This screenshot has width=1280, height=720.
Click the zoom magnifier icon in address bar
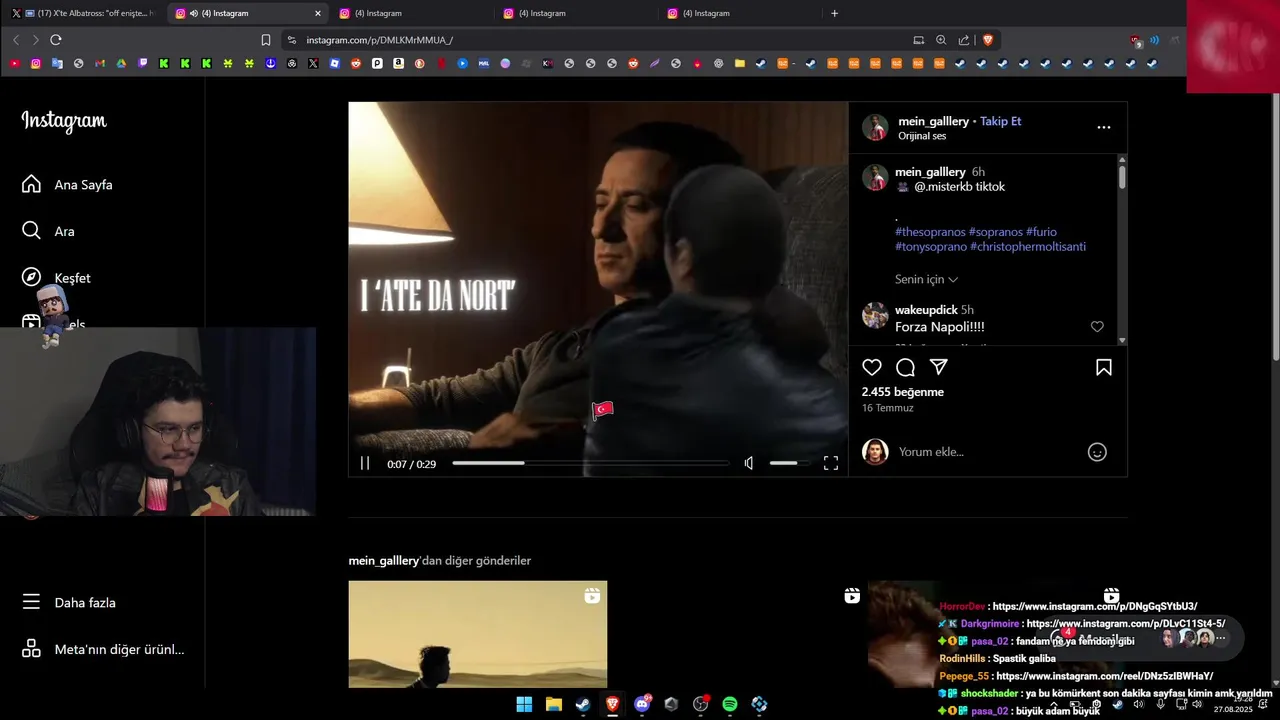click(941, 40)
